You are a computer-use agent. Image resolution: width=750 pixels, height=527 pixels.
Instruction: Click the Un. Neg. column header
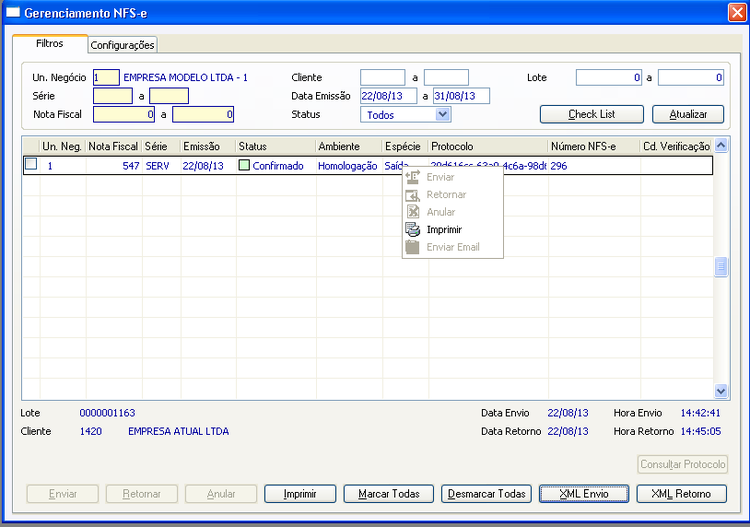62,146
